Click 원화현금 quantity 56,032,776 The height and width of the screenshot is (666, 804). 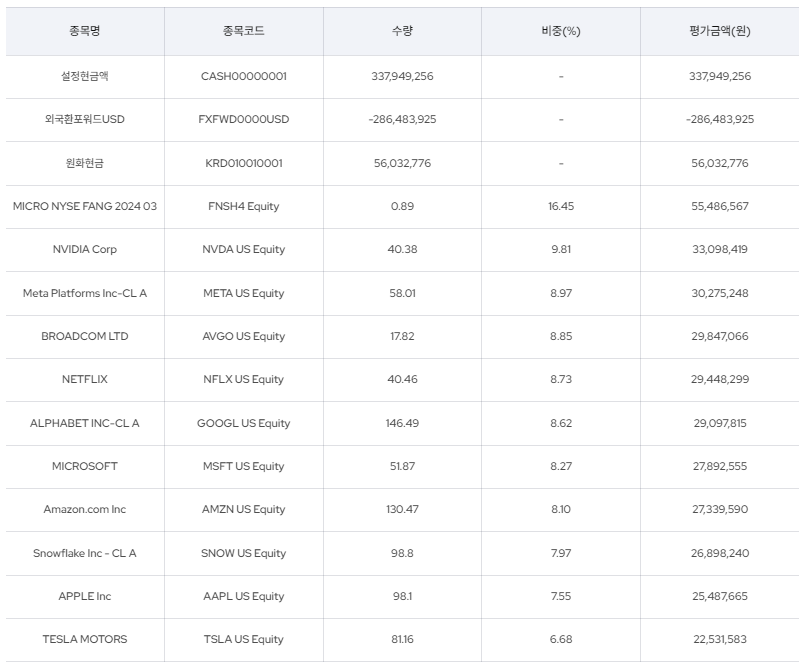pyautogui.click(x=403, y=163)
